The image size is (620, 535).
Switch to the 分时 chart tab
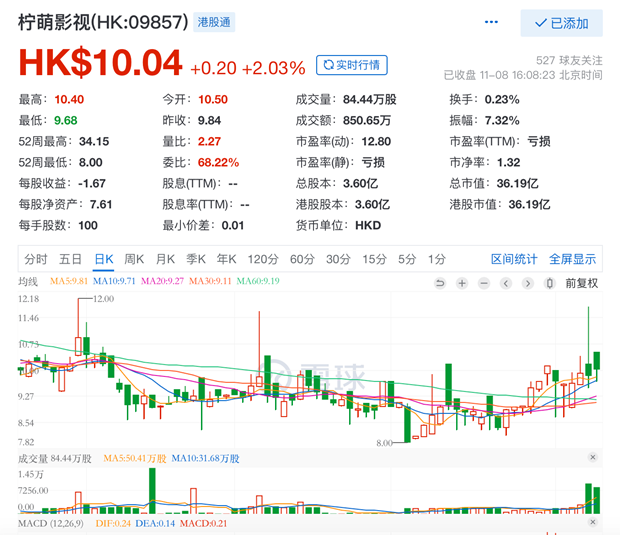click(36, 259)
